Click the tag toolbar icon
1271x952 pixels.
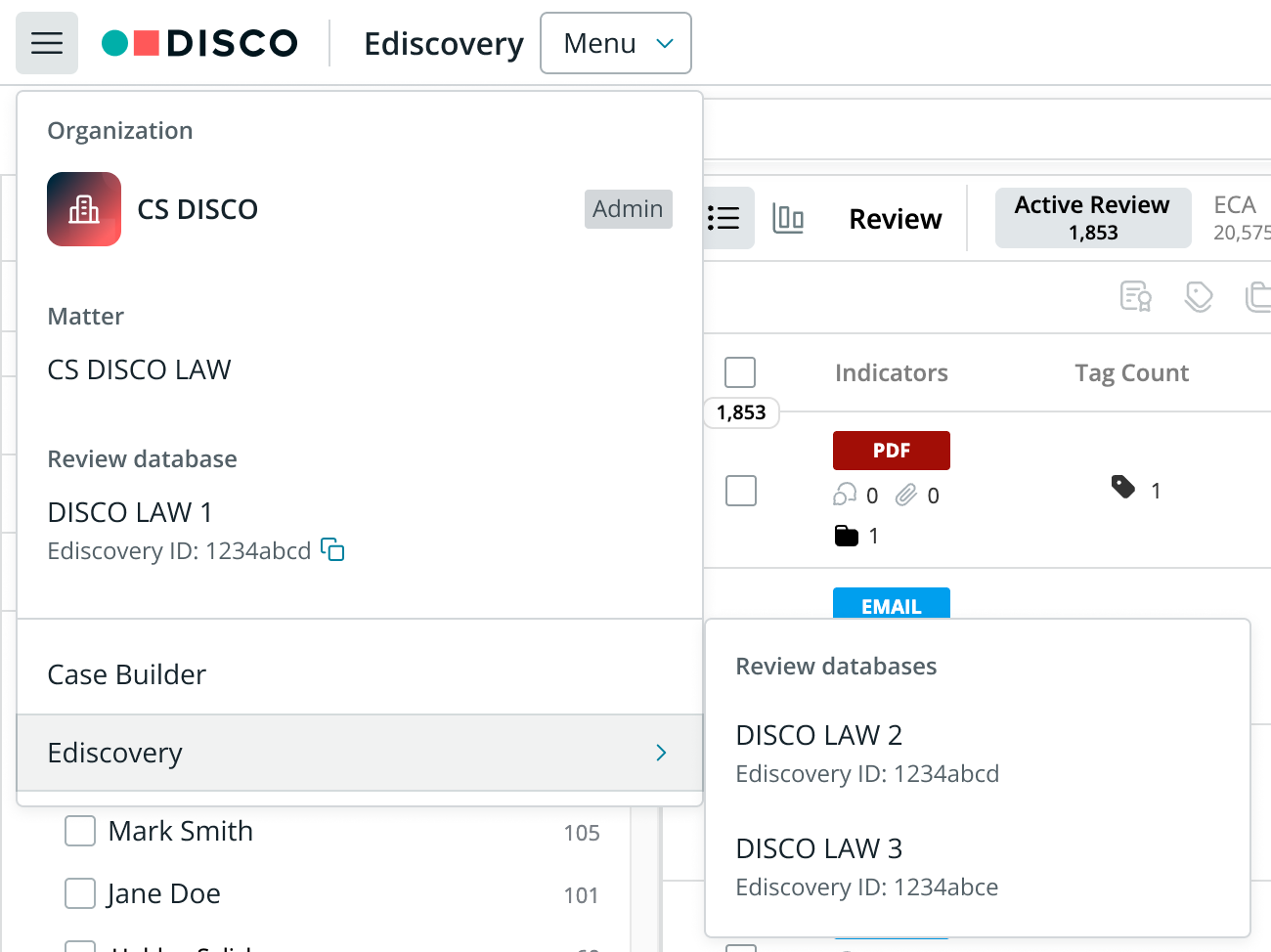1199,296
